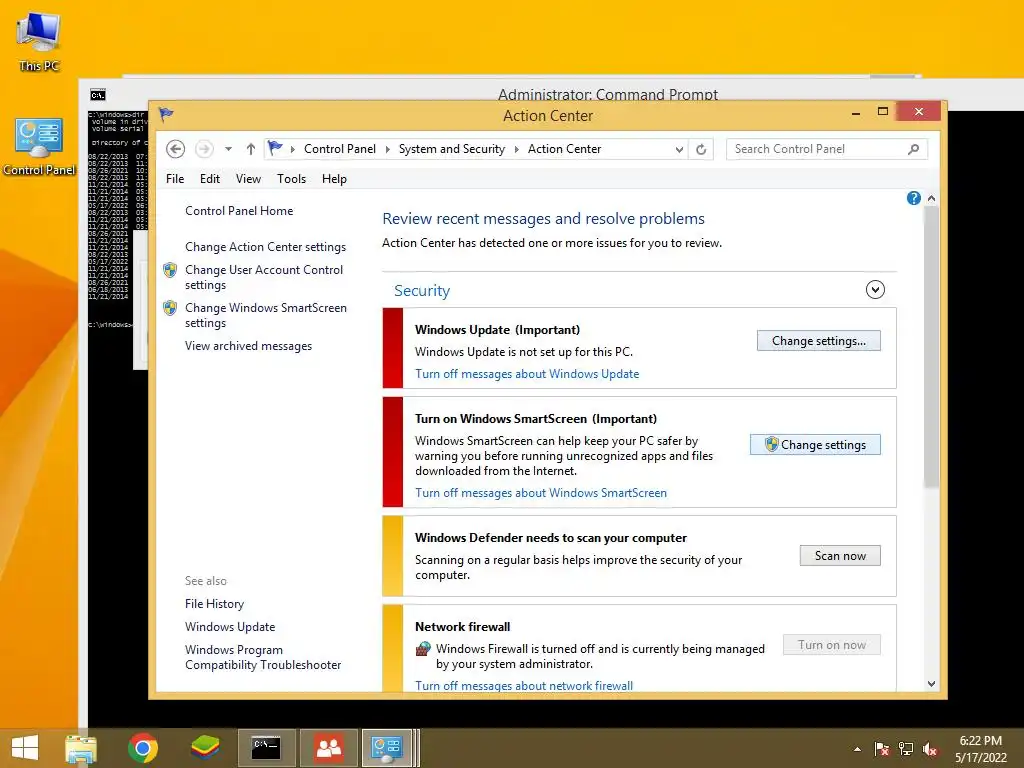This screenshot has height=768, width=1024.
Task: Refresh the Action Center page
Action: [701, 150]
